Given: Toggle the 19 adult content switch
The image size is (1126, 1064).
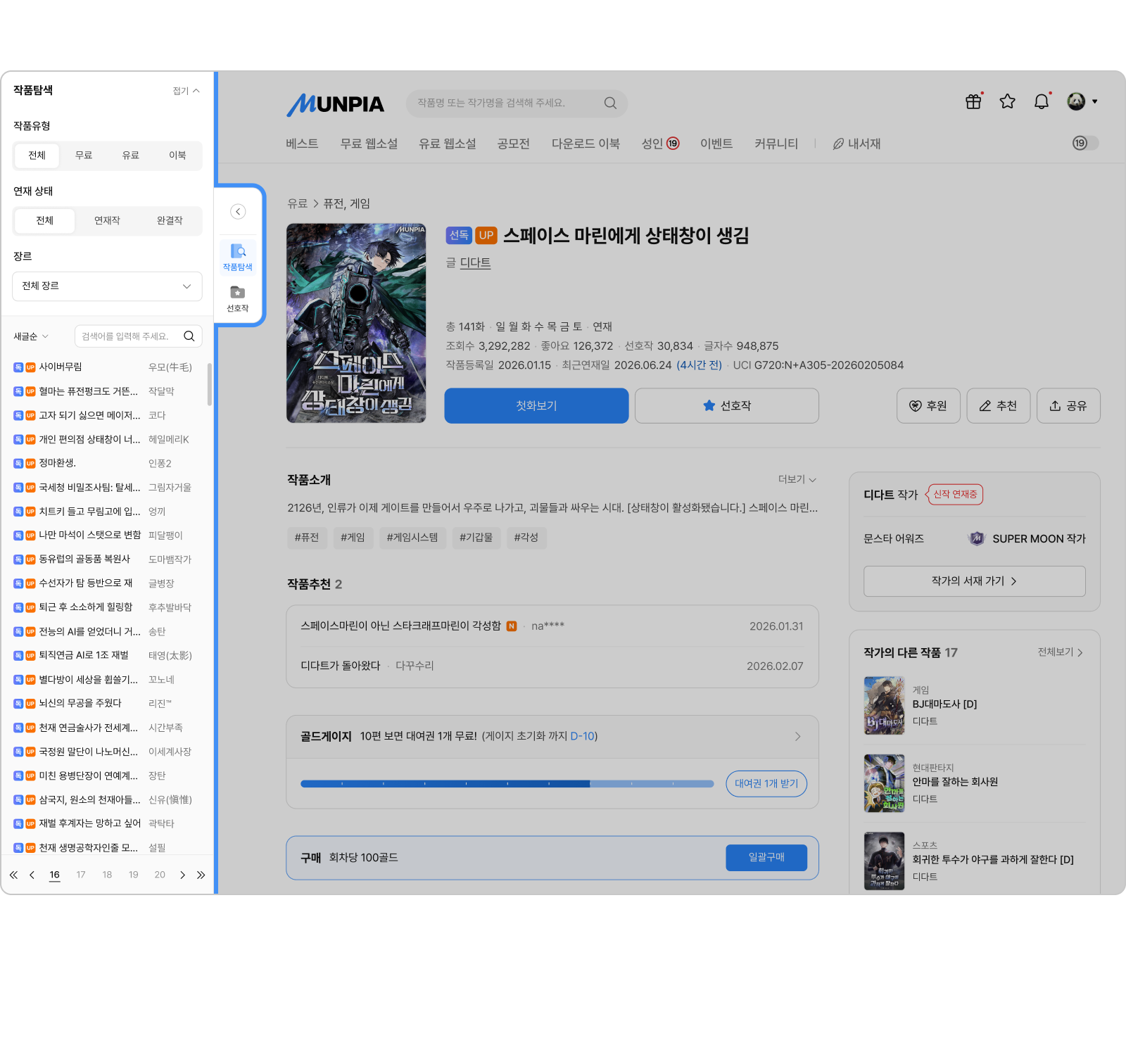Looking at the screenshot, I should click(x=1085, y=144).
